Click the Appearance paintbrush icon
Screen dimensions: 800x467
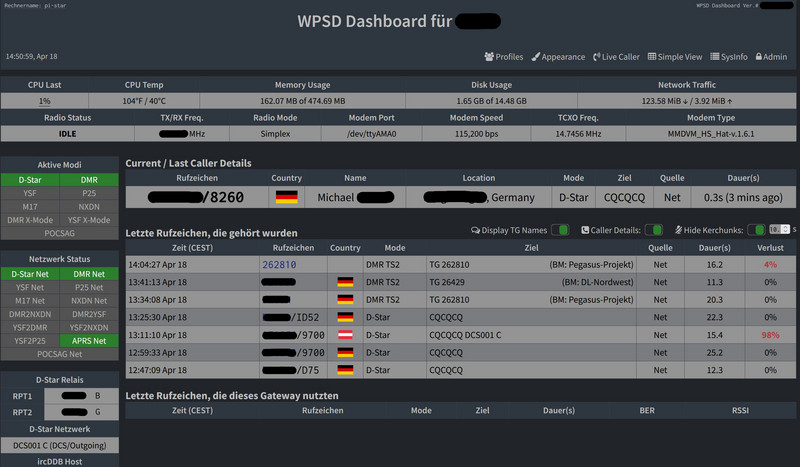(x=535, y=57)
